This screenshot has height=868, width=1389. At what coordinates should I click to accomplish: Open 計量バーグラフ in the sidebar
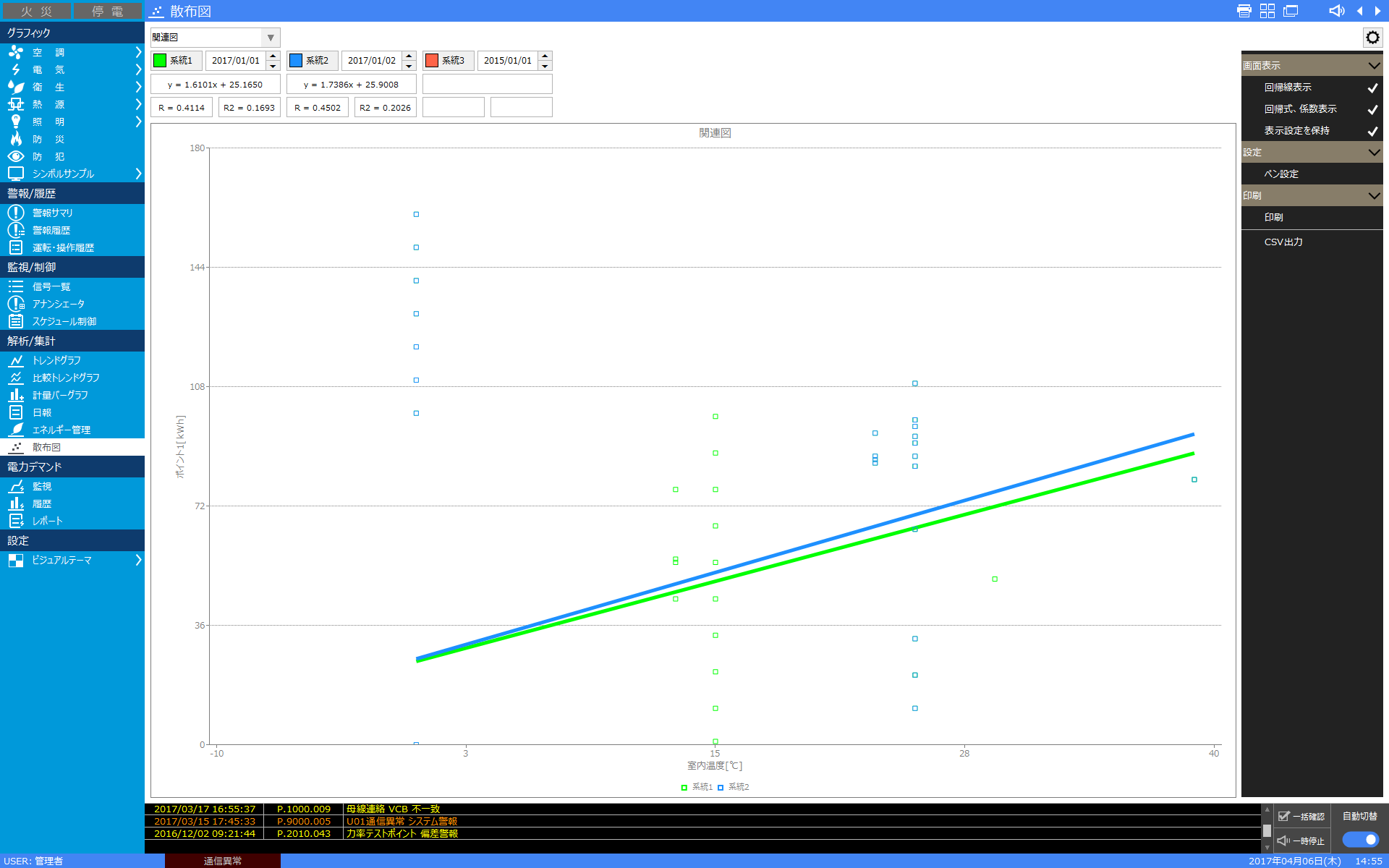(x=60, y=395)
